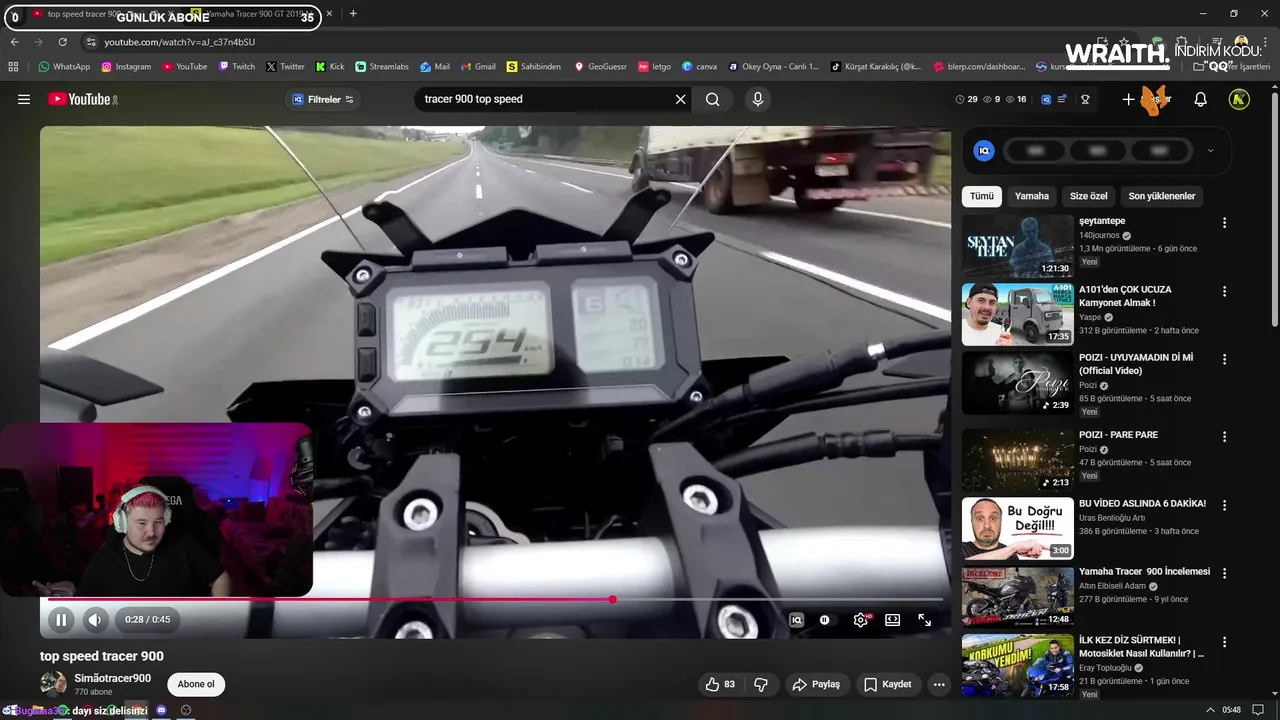Open the 'BU VİDEO ASLINDA 6 DAKİKA!' title

click(1142, 503)
